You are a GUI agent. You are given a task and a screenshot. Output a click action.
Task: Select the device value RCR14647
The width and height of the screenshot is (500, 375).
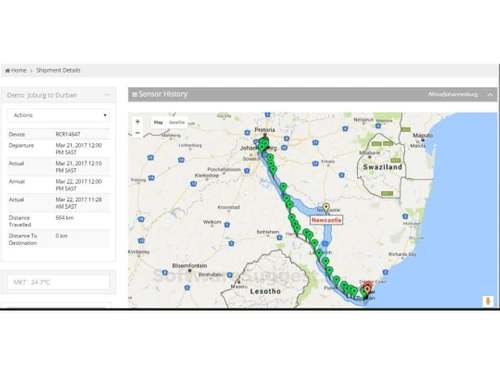[68, 134]
